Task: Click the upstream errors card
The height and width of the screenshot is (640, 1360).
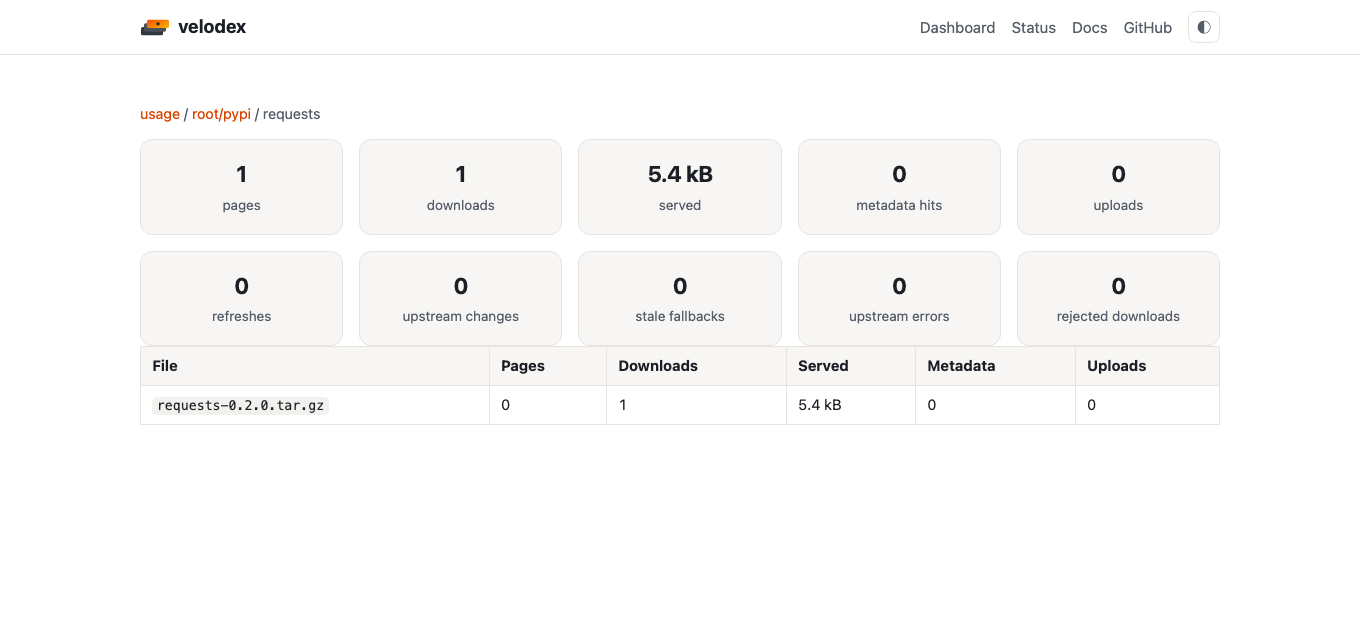Action: click(x=899, y=298)
